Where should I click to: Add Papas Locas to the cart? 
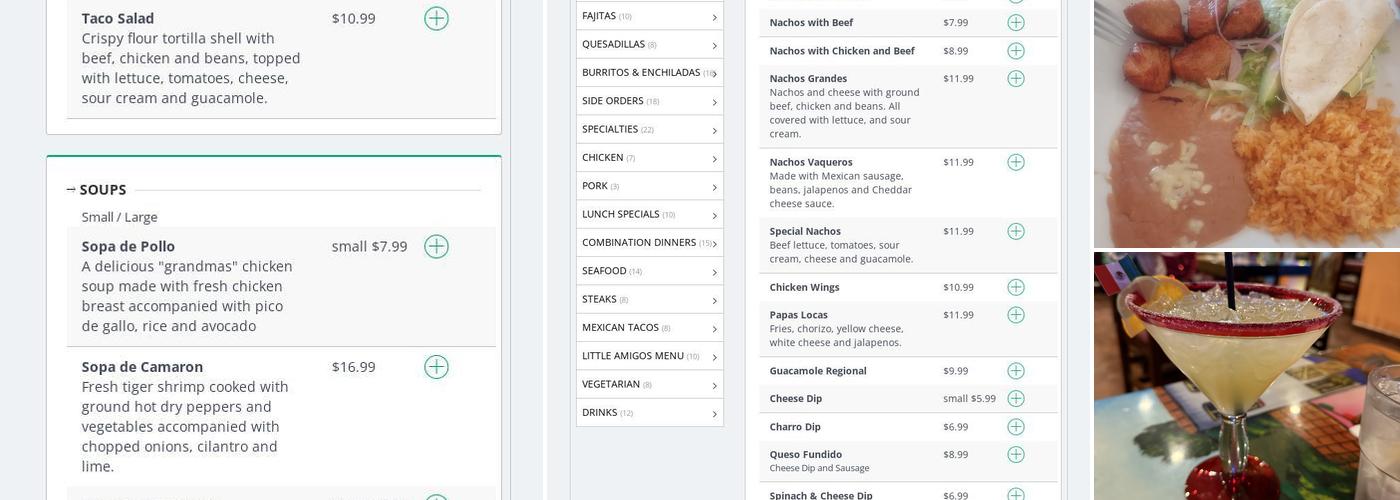pyautogui.click(x=1015, y=315)
